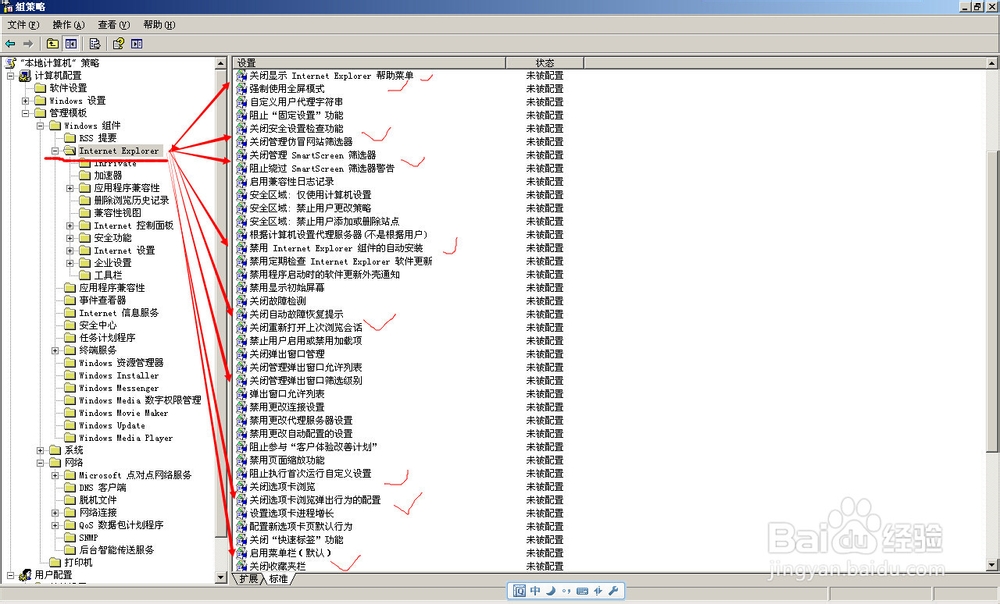Image resolution: width=1000 pixels, height=604 pixels.
Task: Select the 兼容性视图 folder
Action: [117, 212]
